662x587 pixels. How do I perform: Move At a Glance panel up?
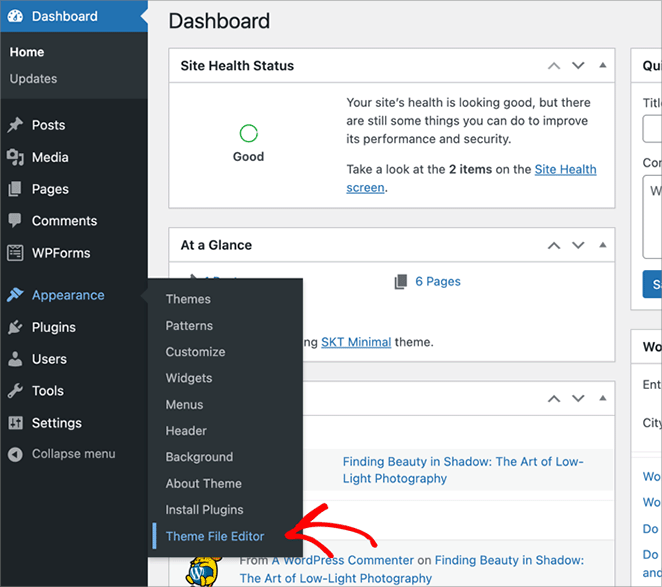pyautogui.click(x=553, y=245)
